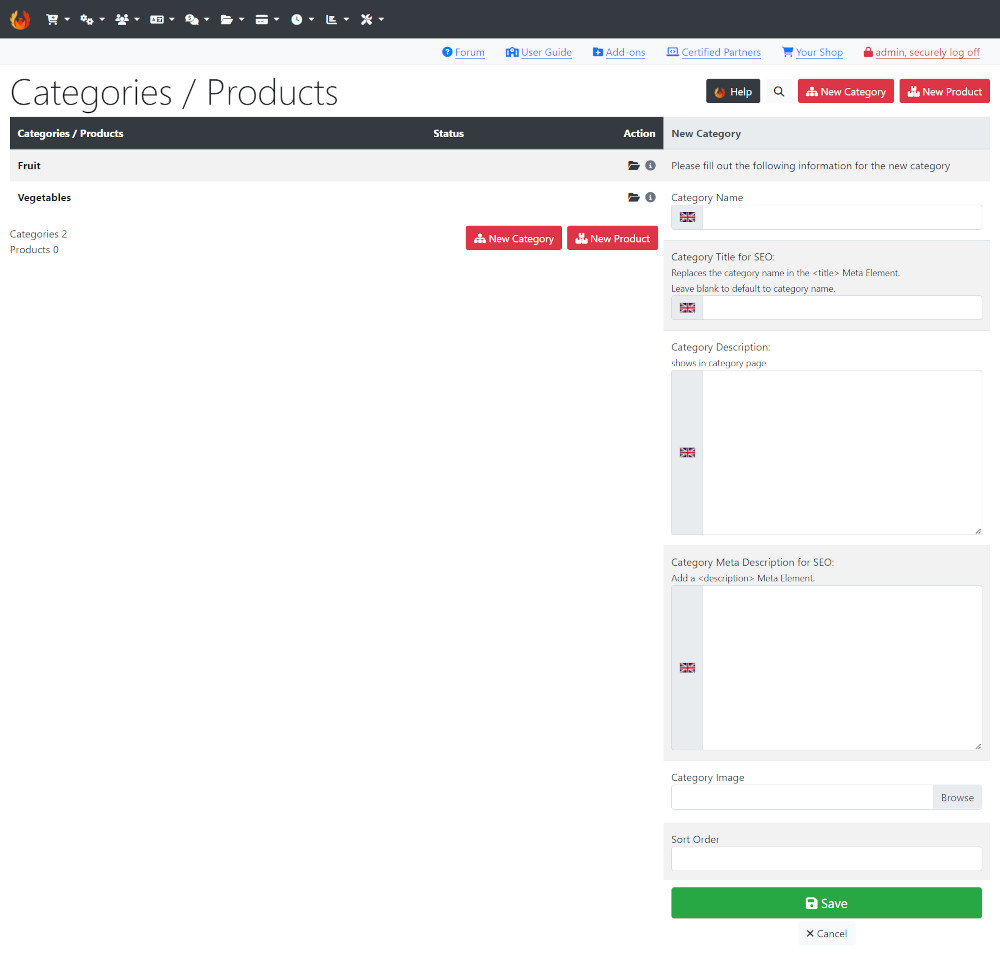Viewport: 1000px width, 955px height.
Task: Open the clock icon menu
Action: click(x=302, y=19)
